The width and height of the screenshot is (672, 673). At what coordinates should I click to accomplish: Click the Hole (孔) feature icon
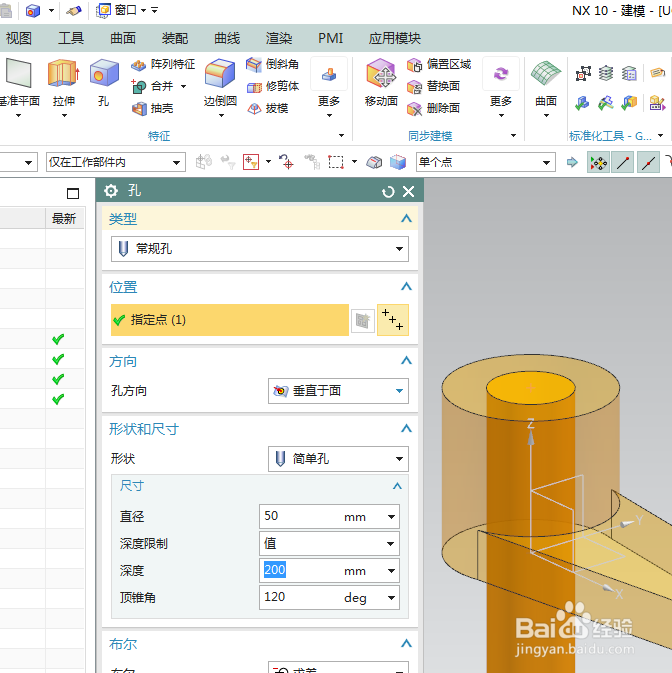tap(104, 73)
